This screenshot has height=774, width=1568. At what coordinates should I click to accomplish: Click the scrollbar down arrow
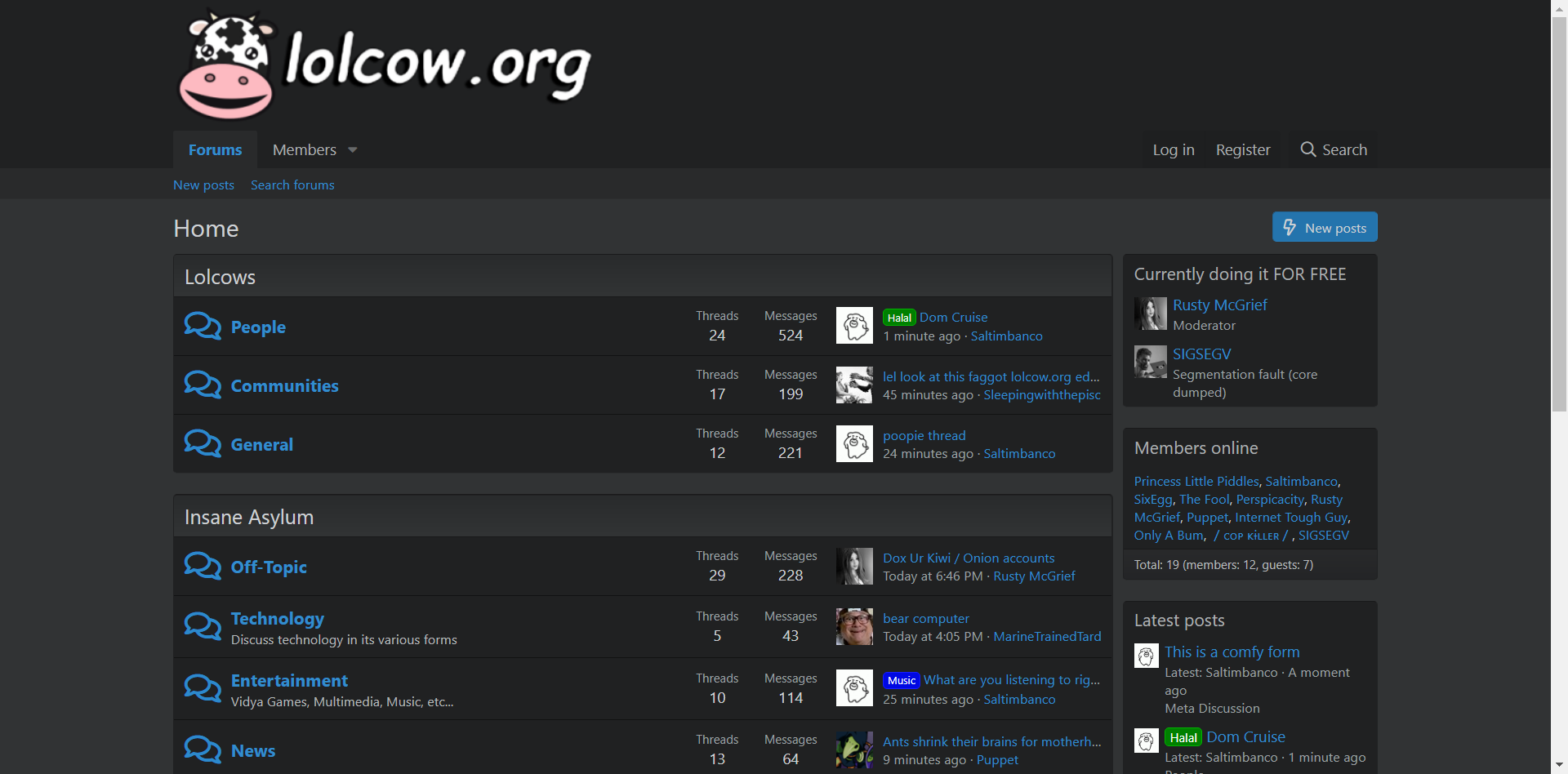coord(1559,767)
